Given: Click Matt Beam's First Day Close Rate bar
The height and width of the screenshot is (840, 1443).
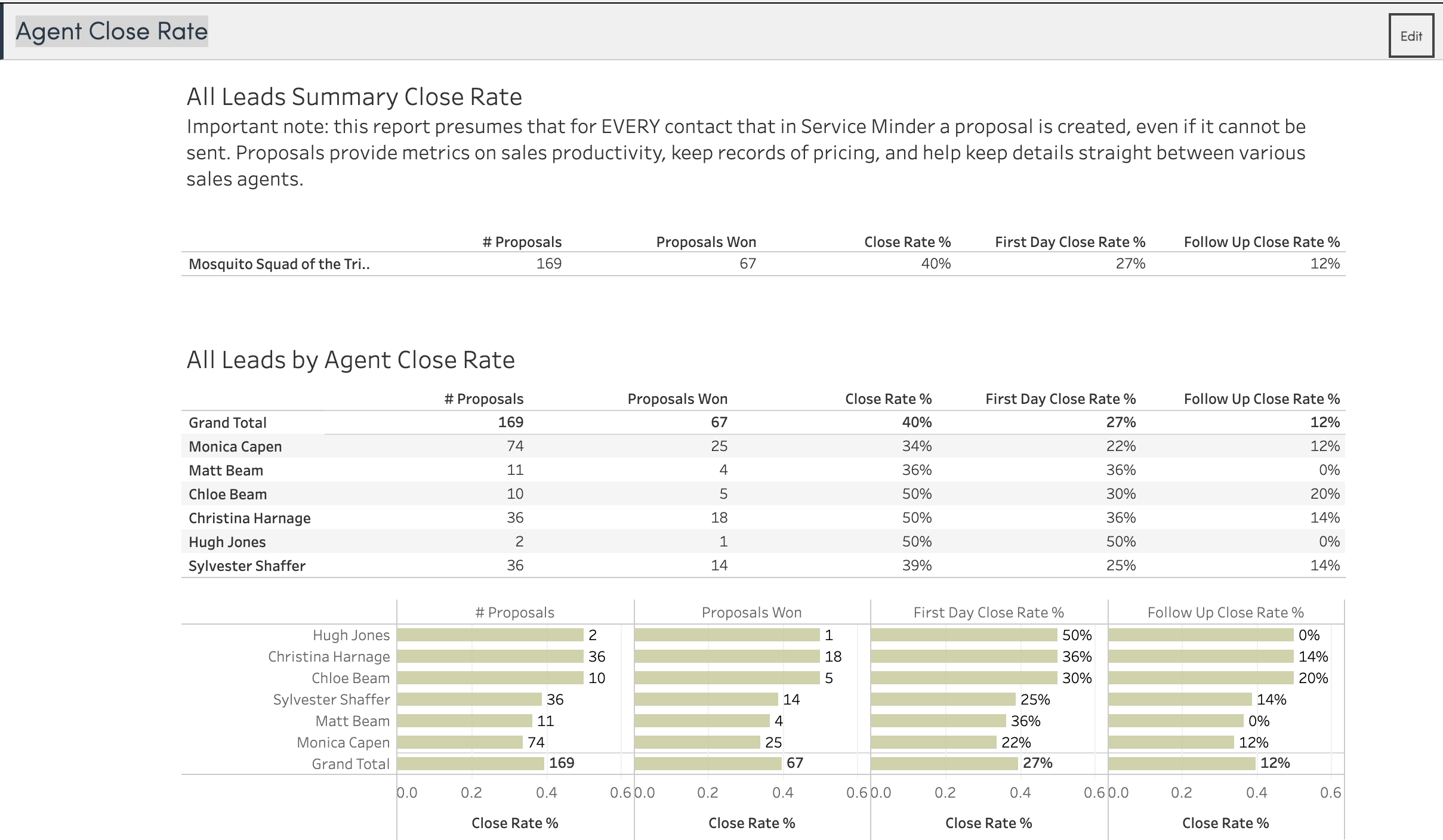Looking at the screenshot, I should point(938,721).
